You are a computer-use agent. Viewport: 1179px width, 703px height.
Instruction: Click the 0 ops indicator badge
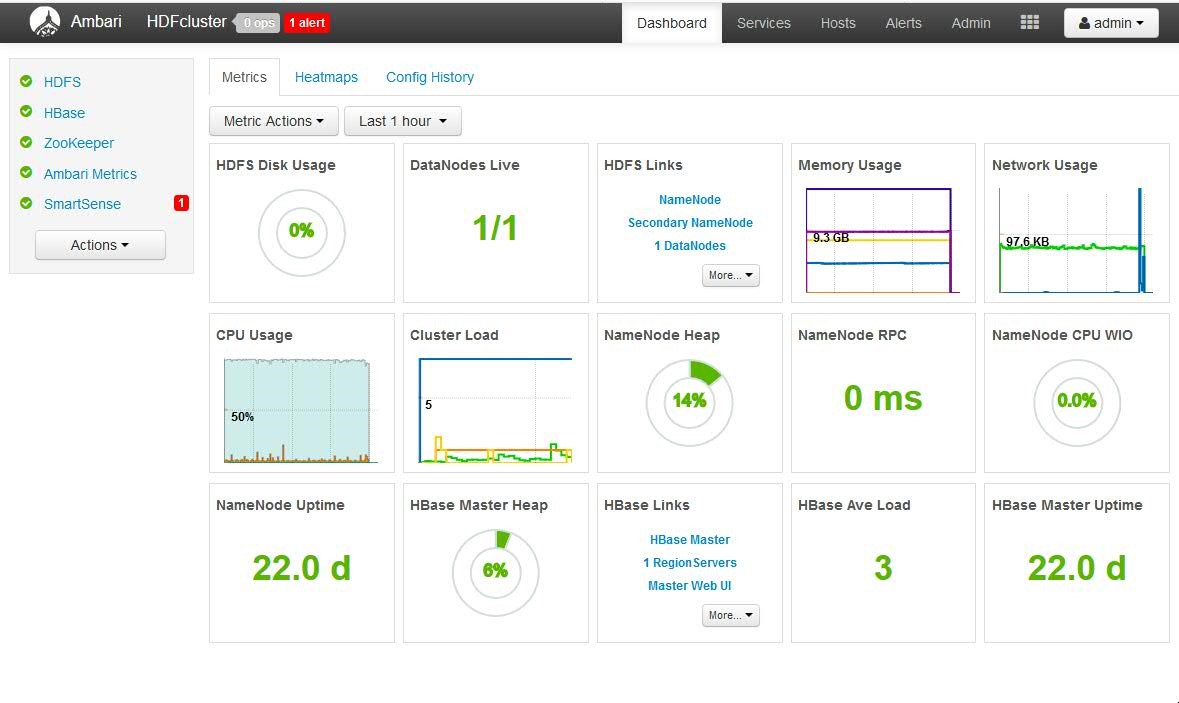coord(258,23)
